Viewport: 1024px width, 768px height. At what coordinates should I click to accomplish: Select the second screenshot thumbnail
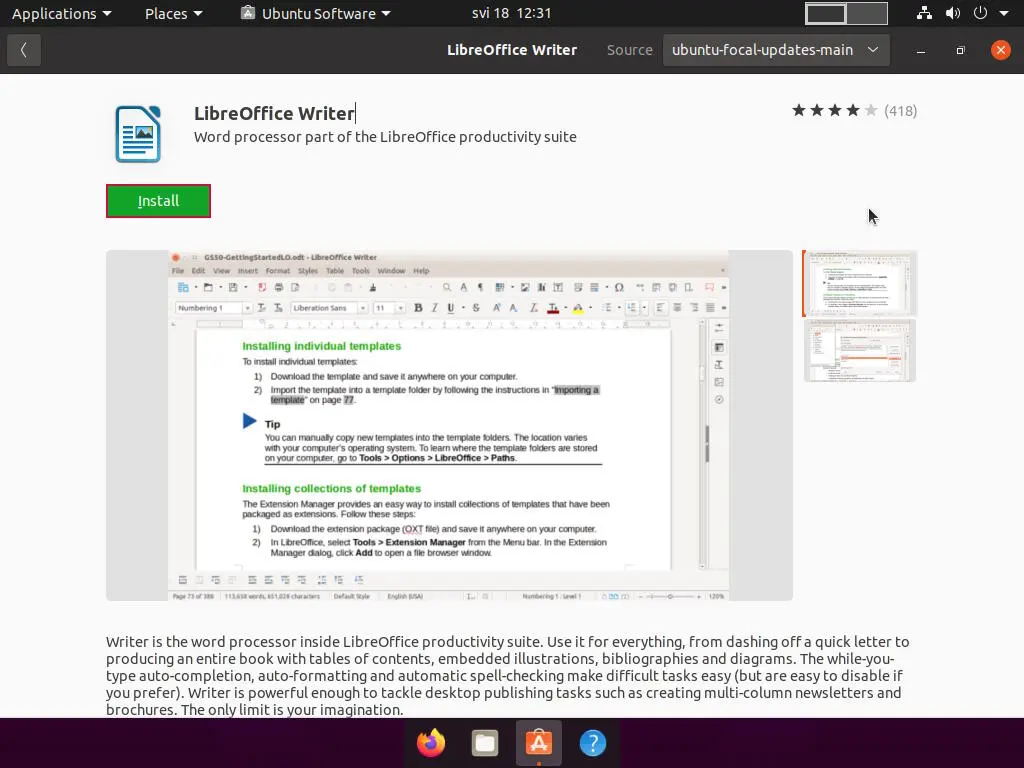[x=859, y=351]
